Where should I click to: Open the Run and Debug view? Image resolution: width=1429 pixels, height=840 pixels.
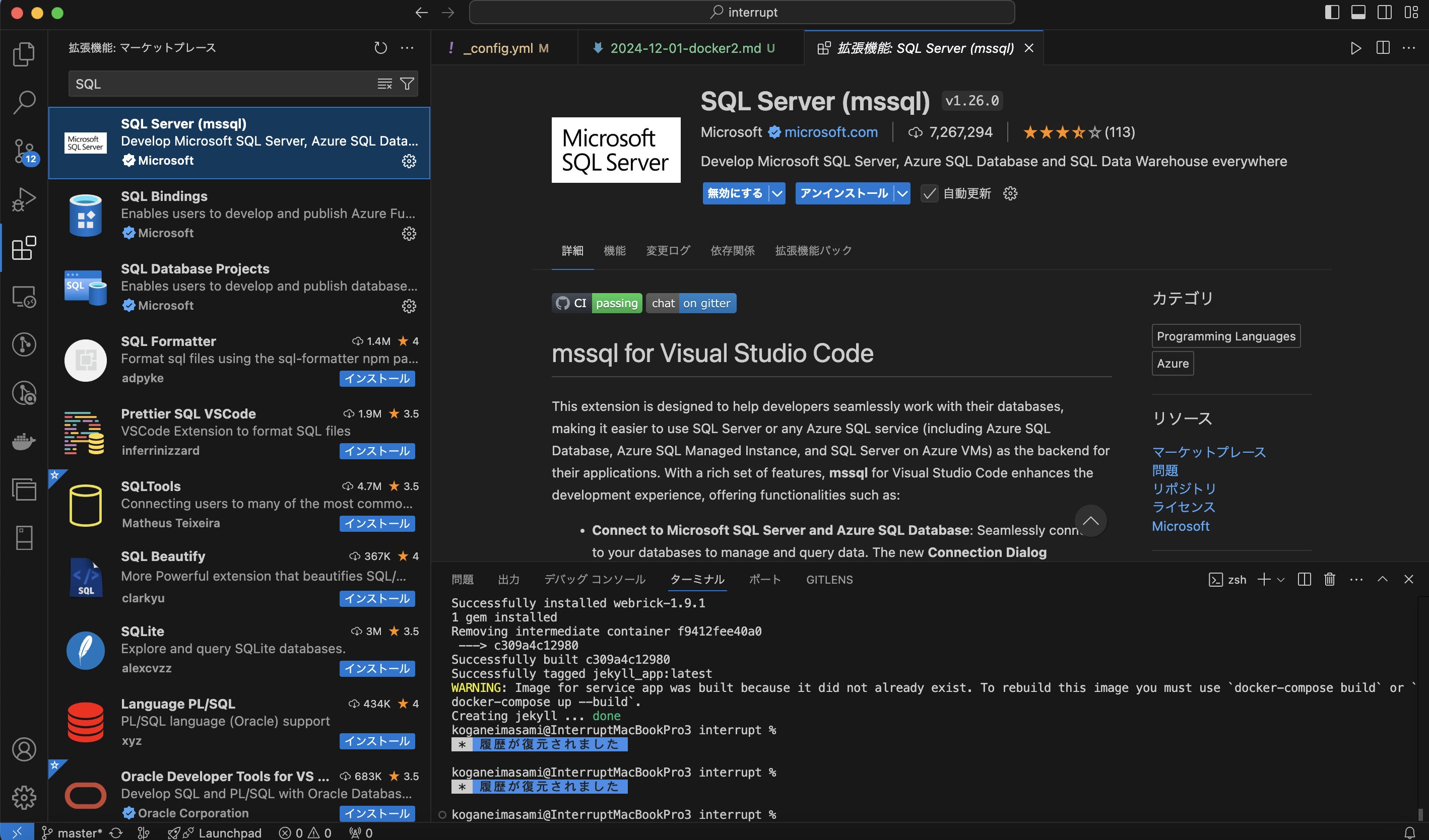click(x=24, y=199)
